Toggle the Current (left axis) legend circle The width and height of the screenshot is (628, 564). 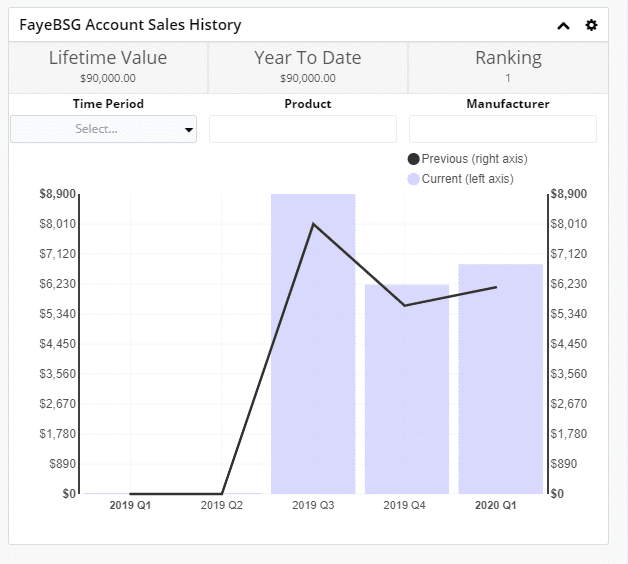(413, 179)
